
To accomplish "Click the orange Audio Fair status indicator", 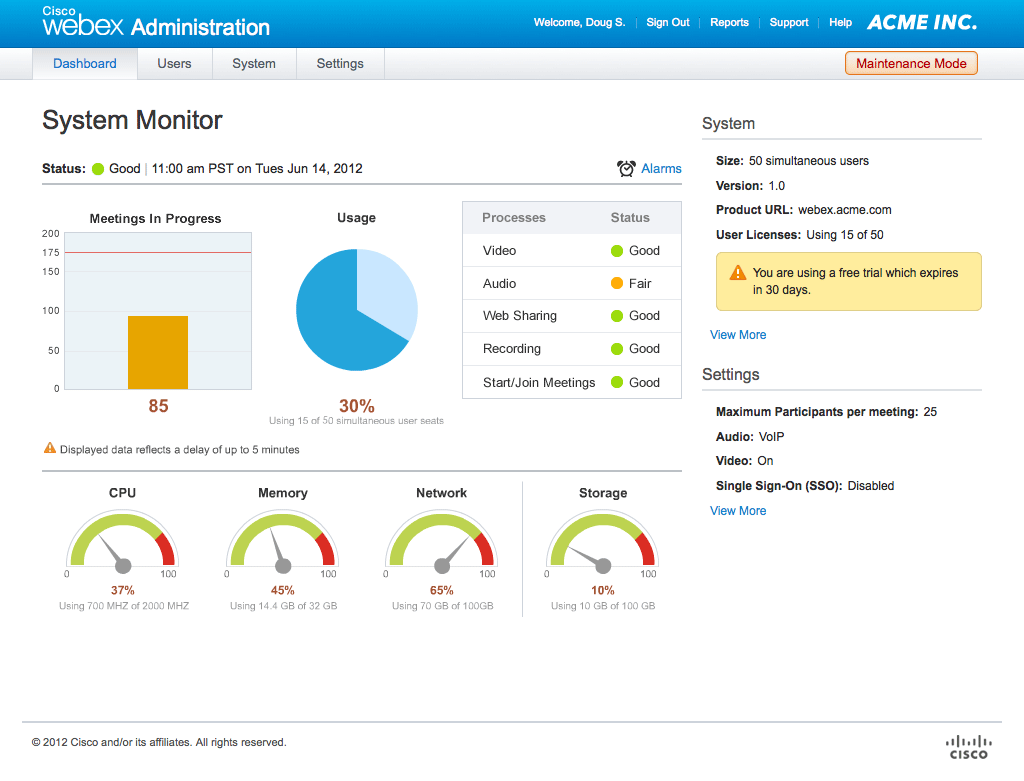I will pyautogui.click(x=617, y=283).
